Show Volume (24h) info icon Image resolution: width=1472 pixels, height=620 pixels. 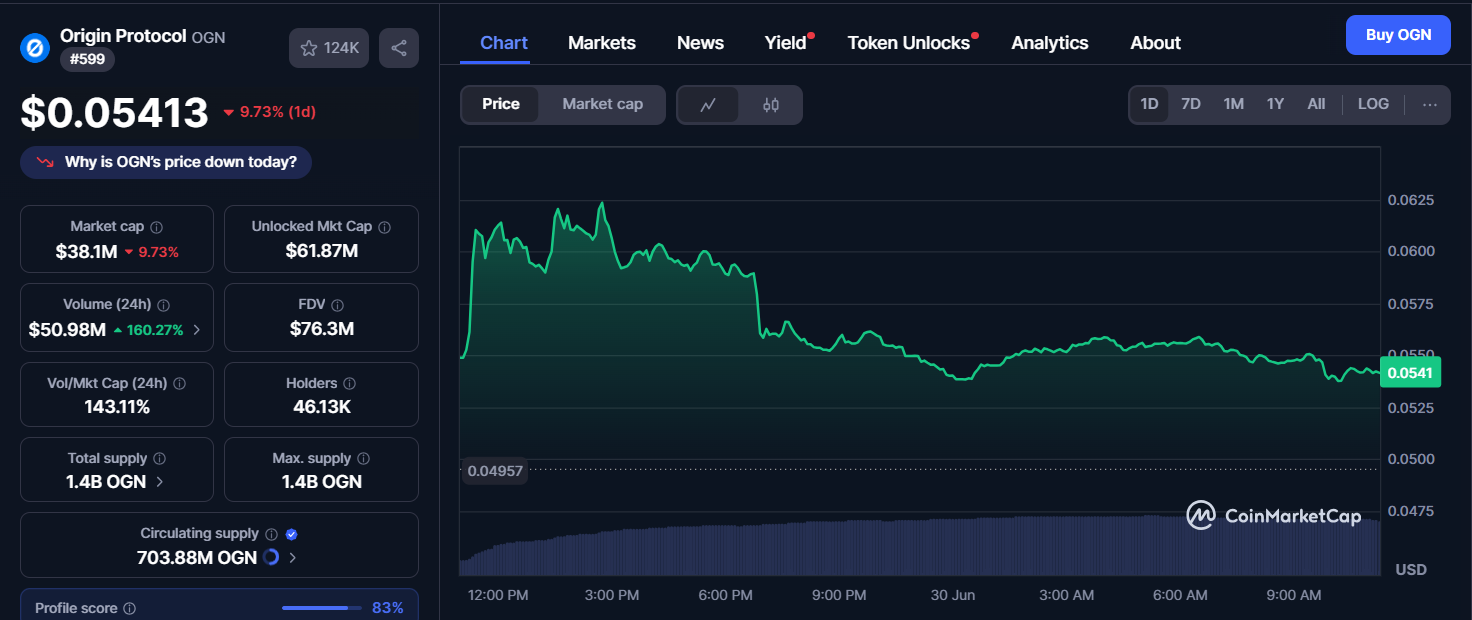click(x=164, y=305)
